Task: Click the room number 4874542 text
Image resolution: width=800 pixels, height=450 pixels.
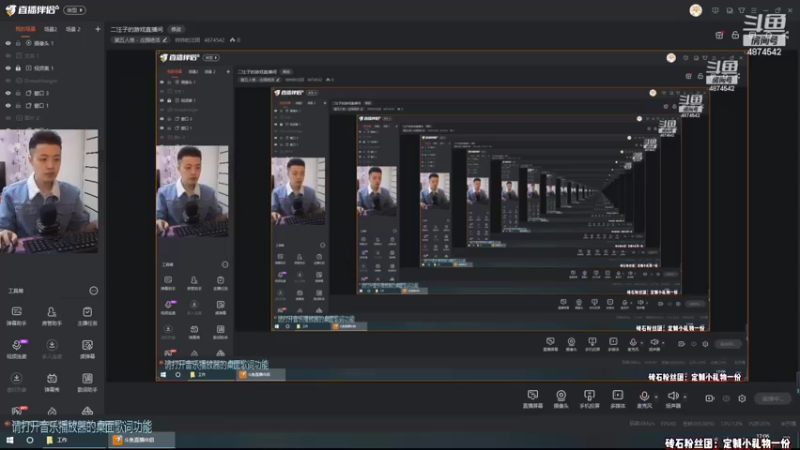Action: (214, 40)
